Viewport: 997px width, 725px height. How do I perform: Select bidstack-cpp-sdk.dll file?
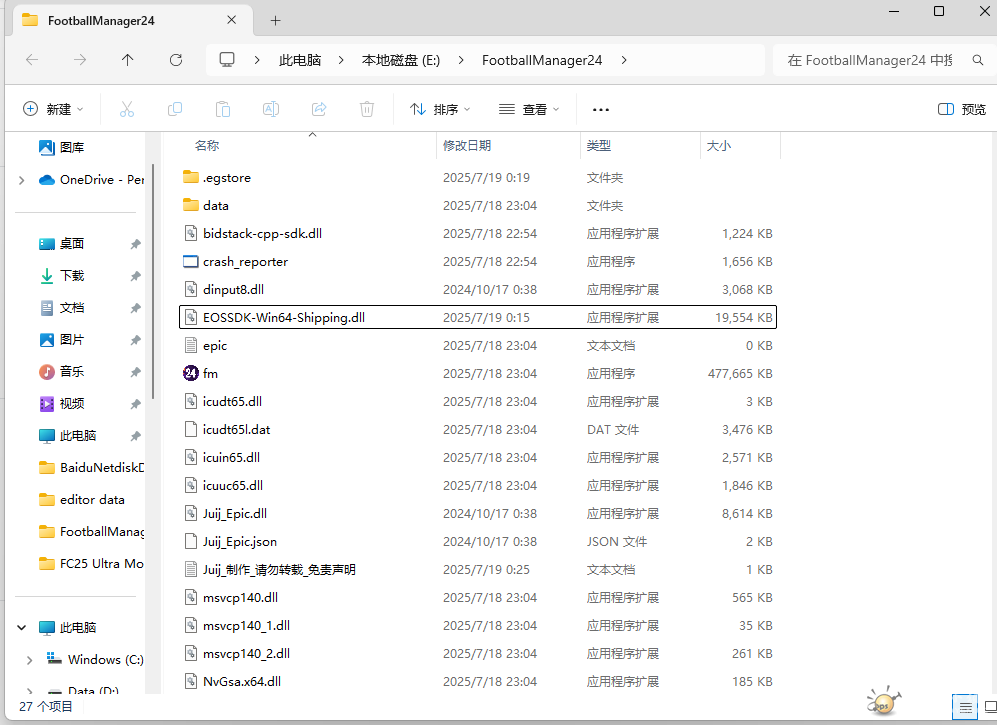pyautogui.click(x=478, y=233)
